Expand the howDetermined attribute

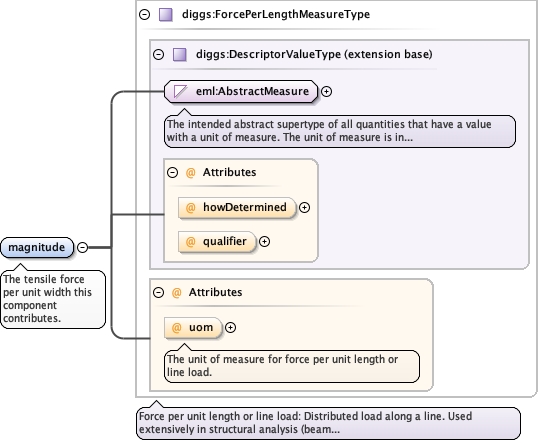click(x=304, y=208)
